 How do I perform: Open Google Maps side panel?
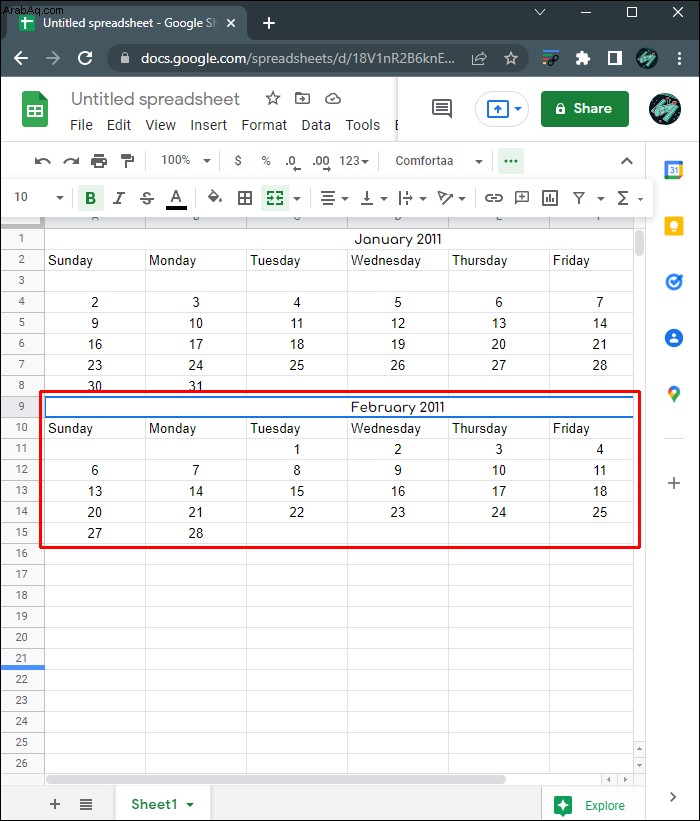pyautogui.click(x=673, y=394)
